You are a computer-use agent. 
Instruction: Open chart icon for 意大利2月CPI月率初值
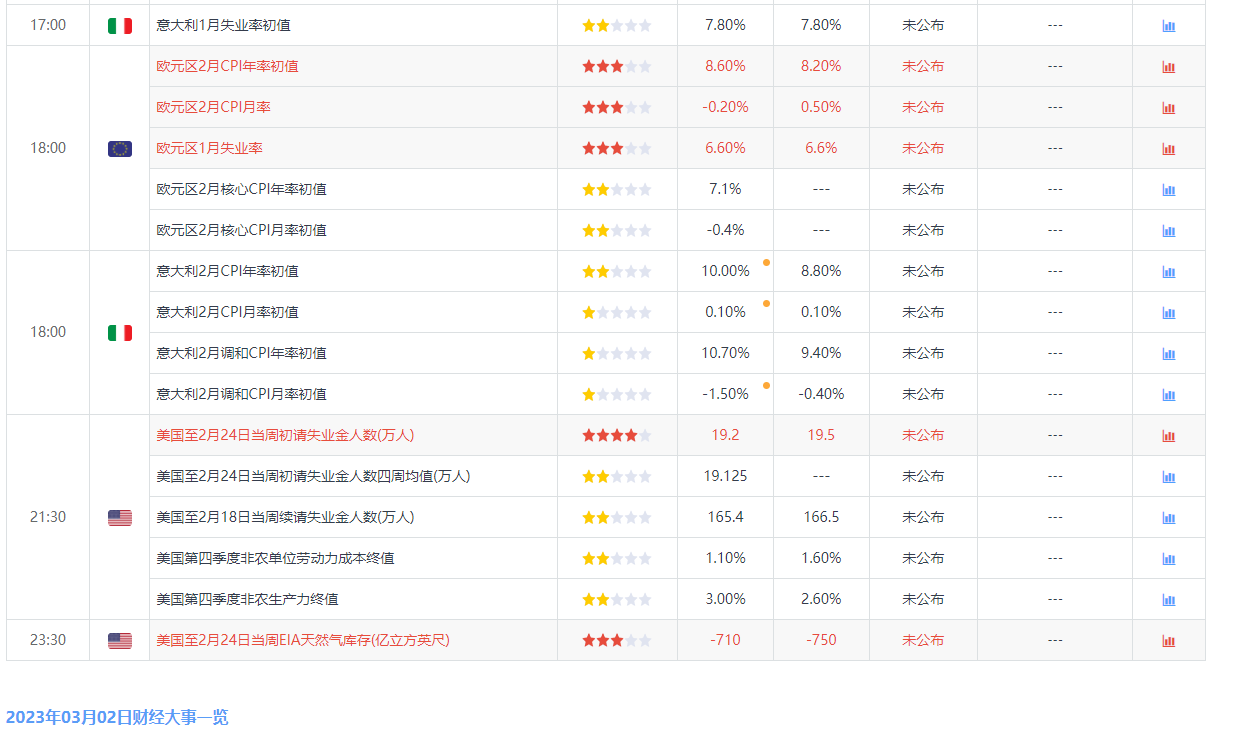coord(1169,313)
